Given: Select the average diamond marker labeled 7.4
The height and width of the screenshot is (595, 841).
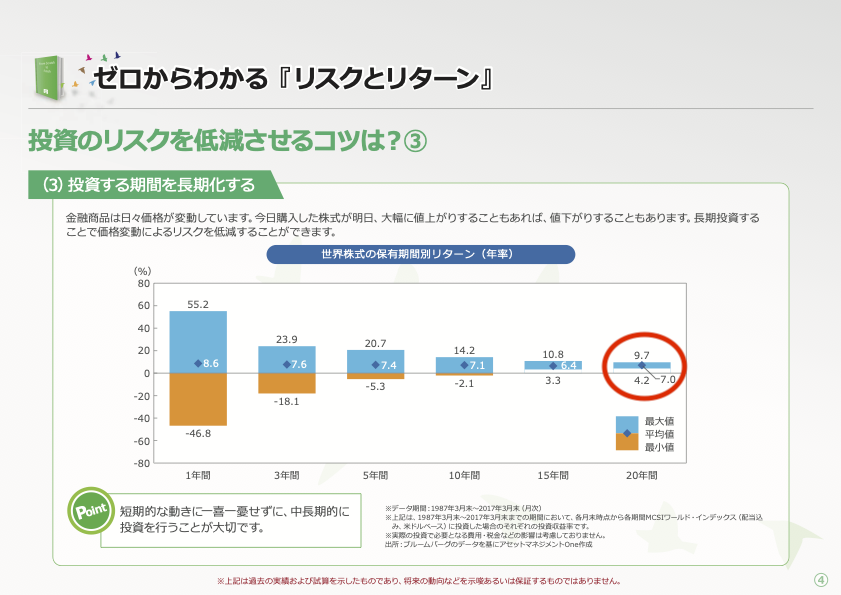Looking at the screenshot, I should point(375,365).
